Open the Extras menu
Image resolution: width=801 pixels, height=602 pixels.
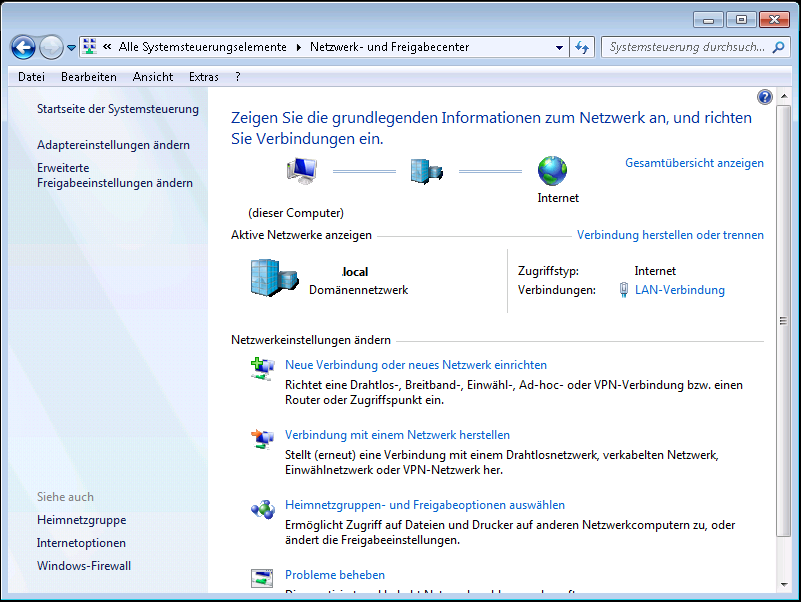(x=203, y=77)
